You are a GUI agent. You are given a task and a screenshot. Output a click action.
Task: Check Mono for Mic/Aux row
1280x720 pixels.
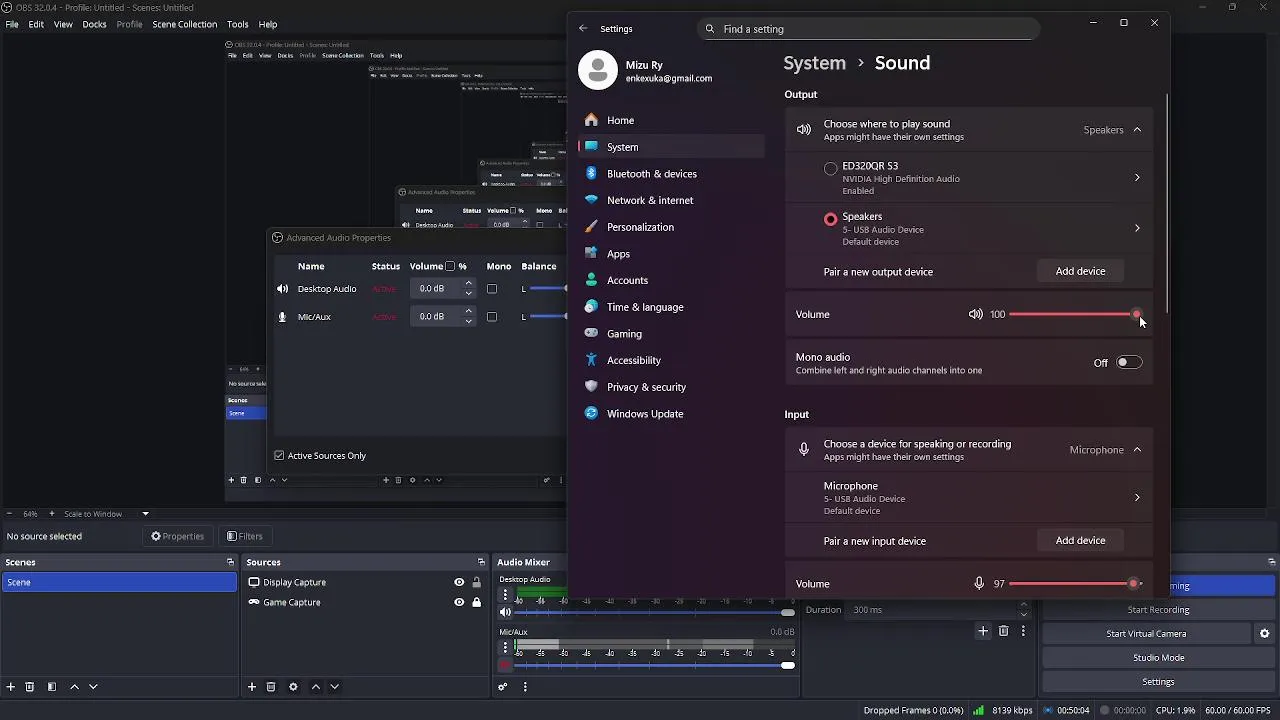coord(491,317)
